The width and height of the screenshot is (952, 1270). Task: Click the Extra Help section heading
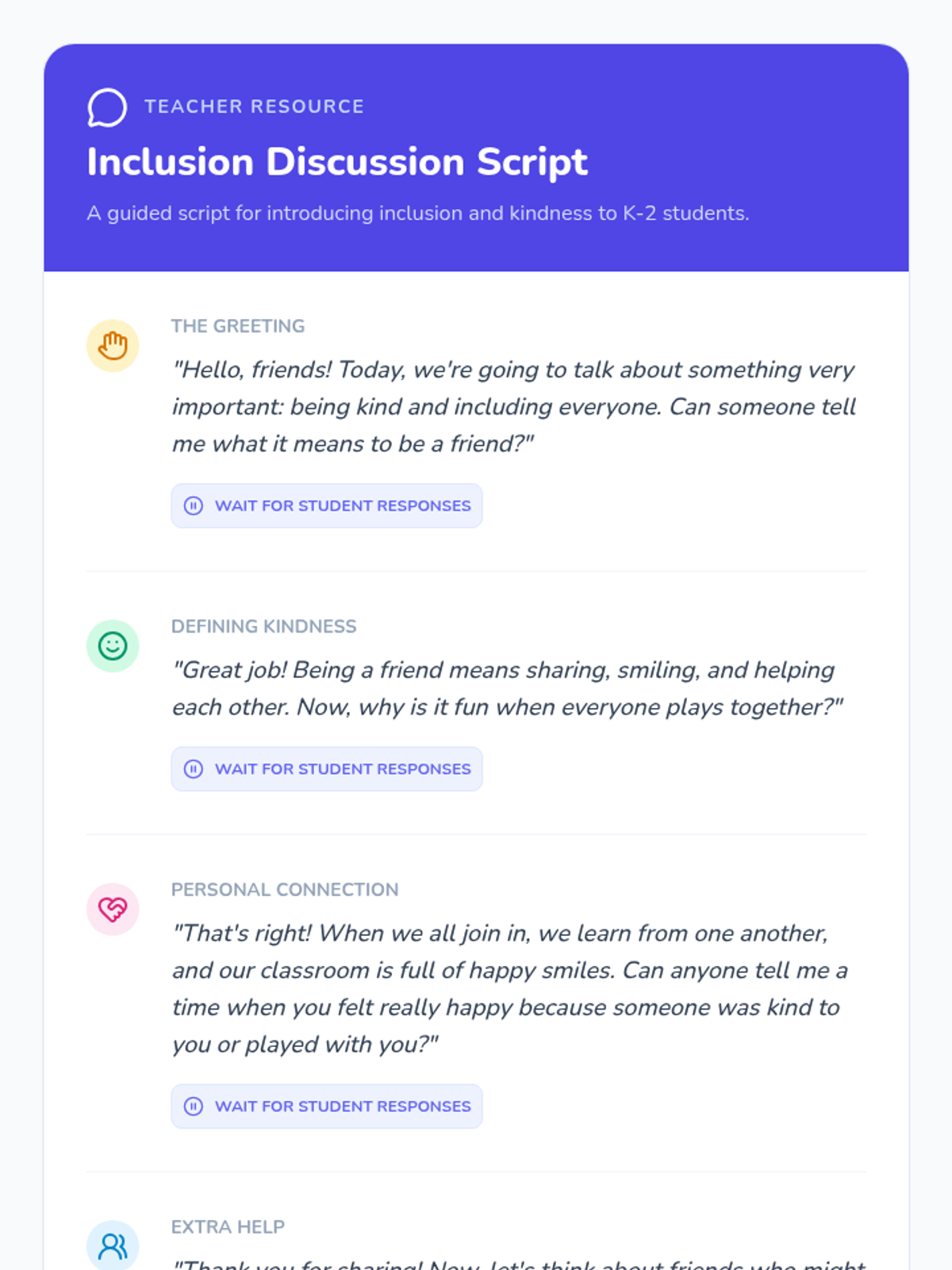coord(228,1227)
